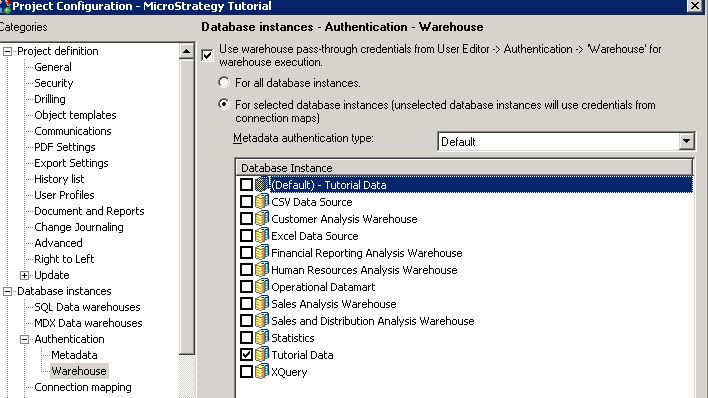Click the Categories scrollbar up arrow
The width and height of the screenshot is (708, 398).
pos(186,51)
